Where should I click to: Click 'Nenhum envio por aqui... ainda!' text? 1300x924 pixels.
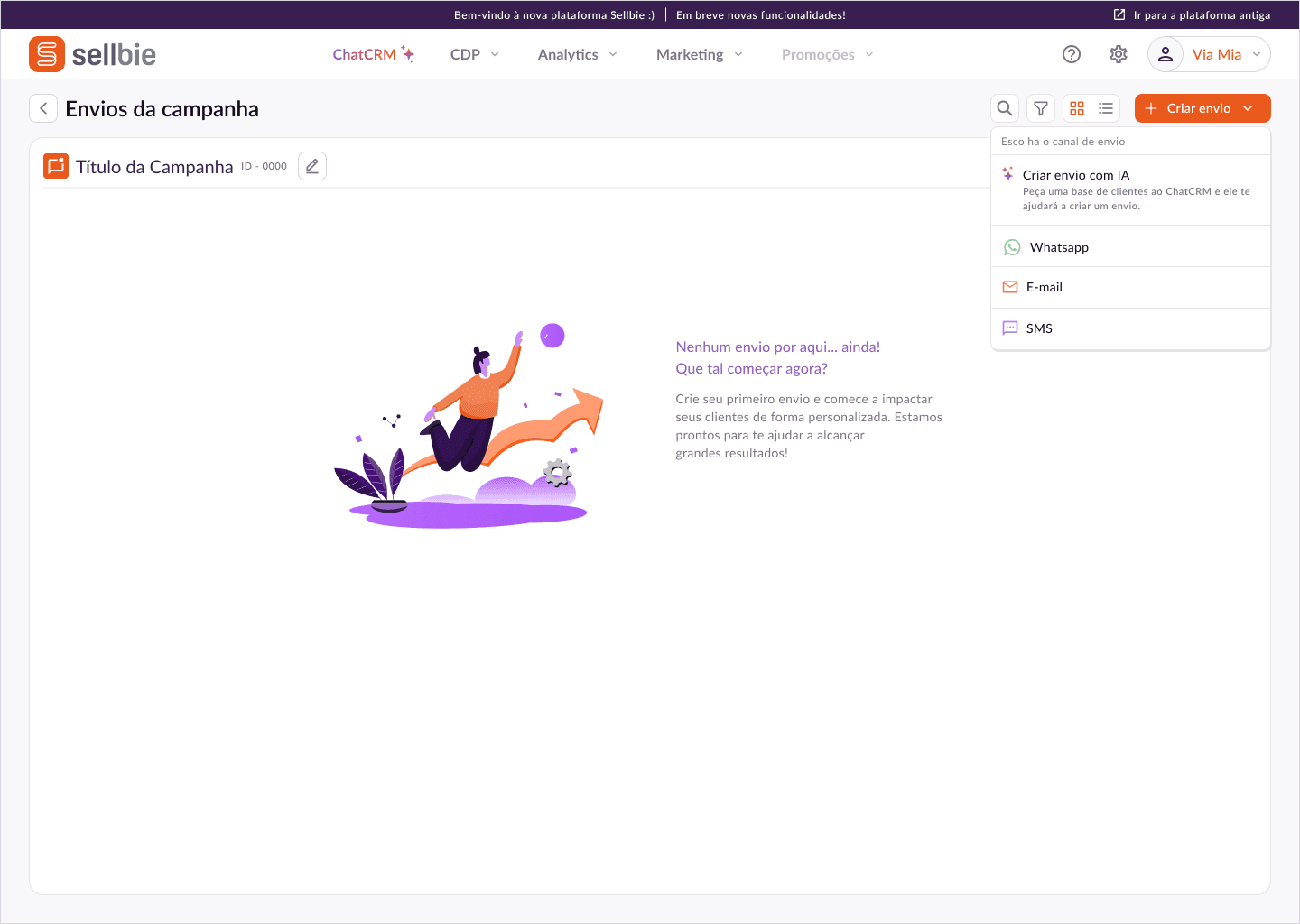click(778, 346)
